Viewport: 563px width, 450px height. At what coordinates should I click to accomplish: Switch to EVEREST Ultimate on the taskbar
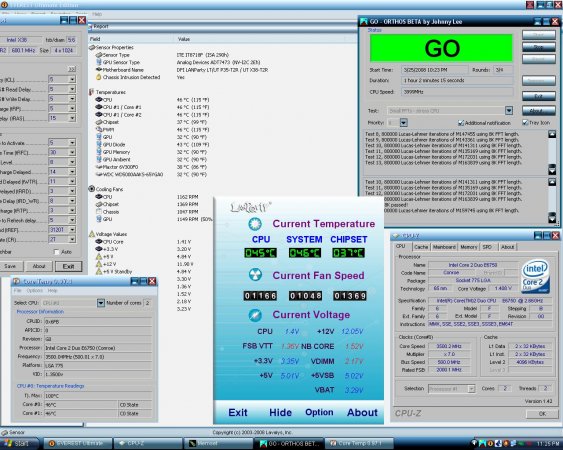tap(78, 444)
